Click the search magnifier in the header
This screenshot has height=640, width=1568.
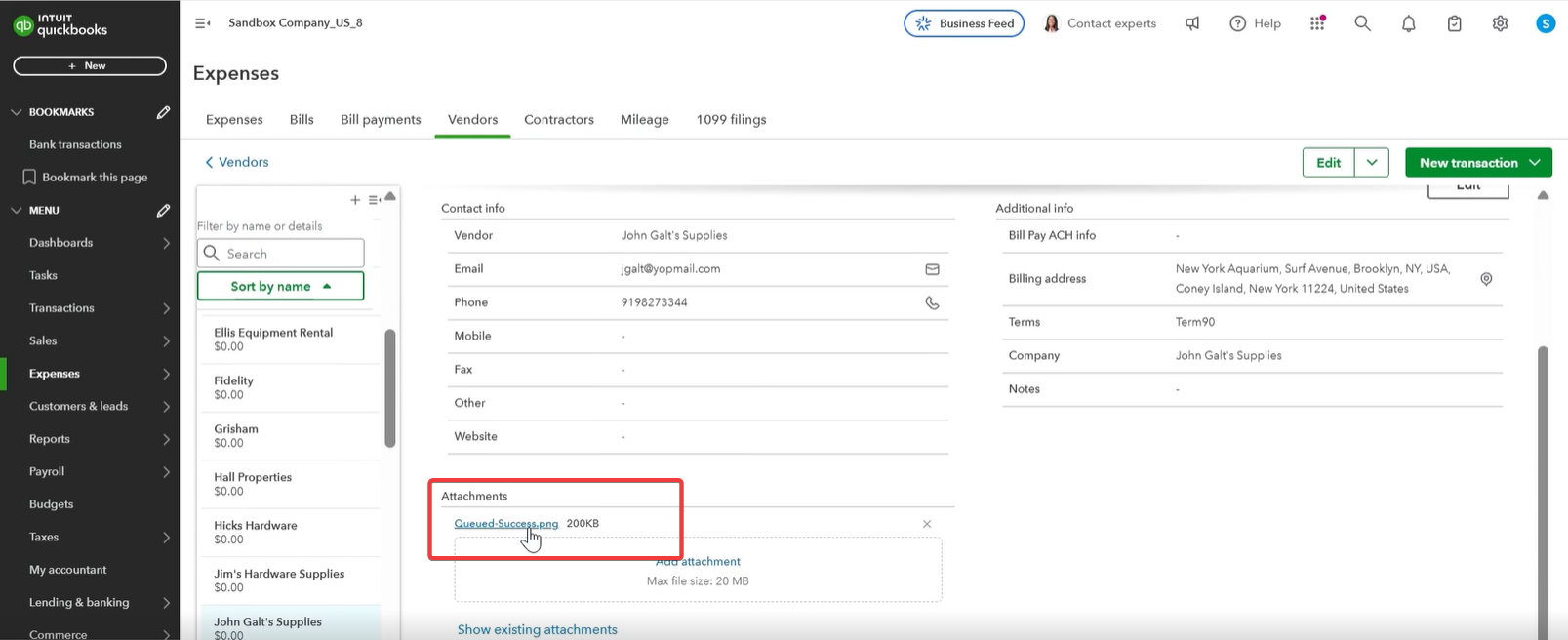pos(1363,23)
